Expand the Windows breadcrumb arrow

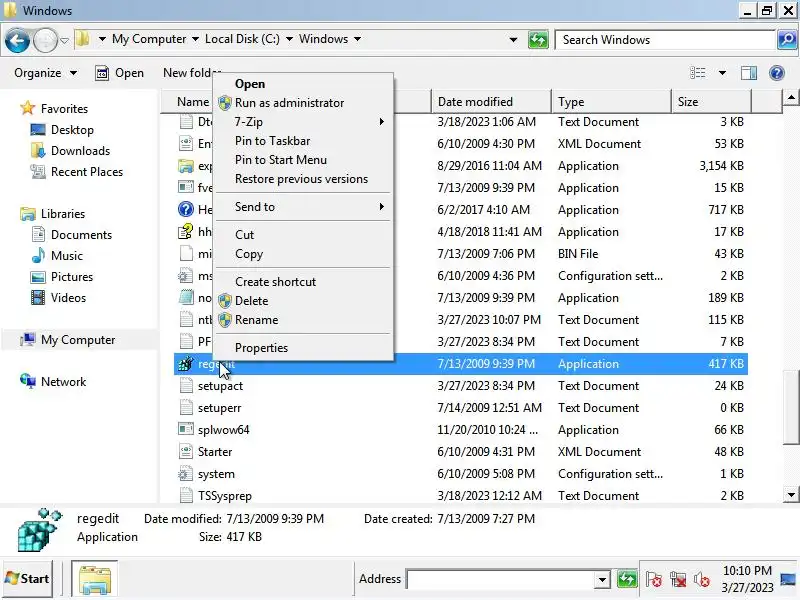(357, 39)
